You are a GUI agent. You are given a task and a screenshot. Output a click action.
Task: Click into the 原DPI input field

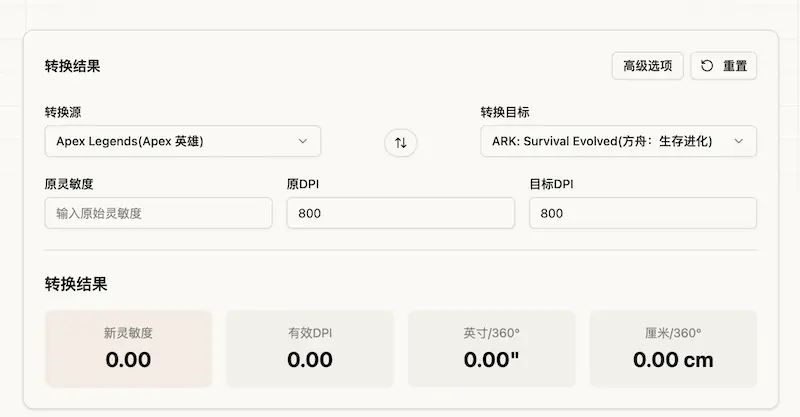[x=400, y=213]
